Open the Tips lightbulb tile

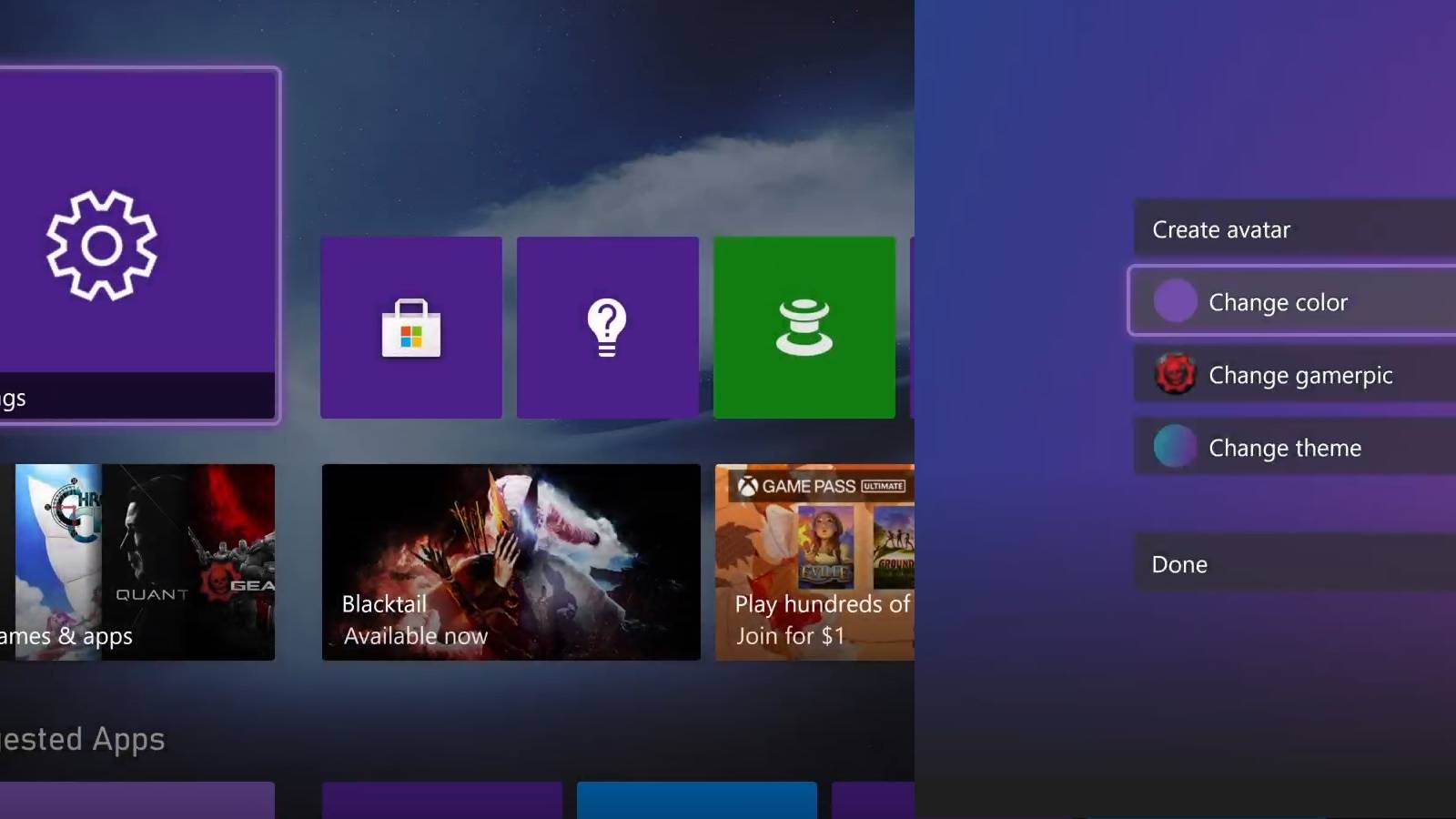tap(607, 328)
